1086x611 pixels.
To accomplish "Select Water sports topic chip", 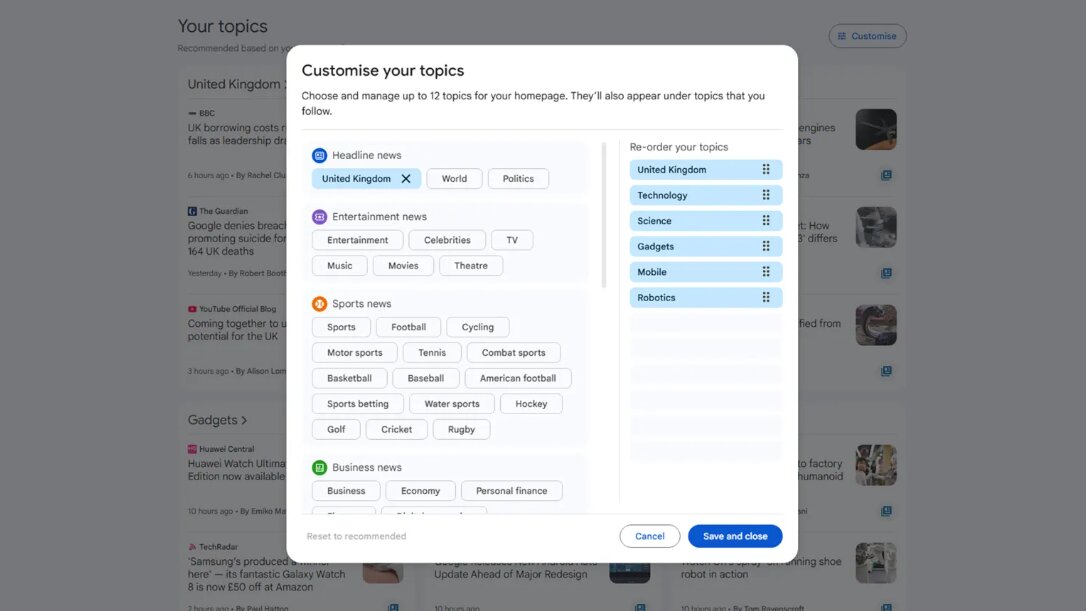I will point(452,404).
